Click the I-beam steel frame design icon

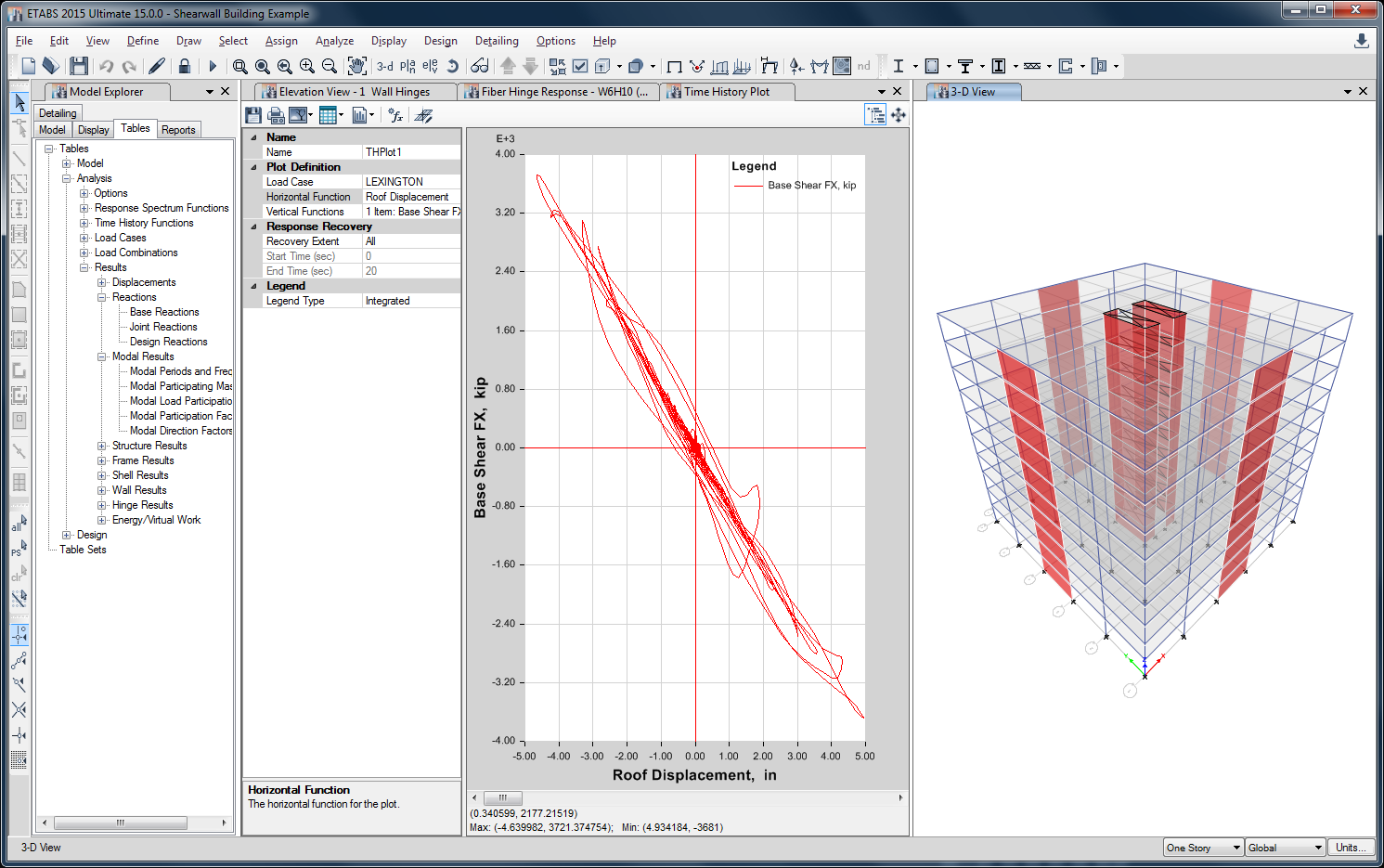[x=899, y=66]
